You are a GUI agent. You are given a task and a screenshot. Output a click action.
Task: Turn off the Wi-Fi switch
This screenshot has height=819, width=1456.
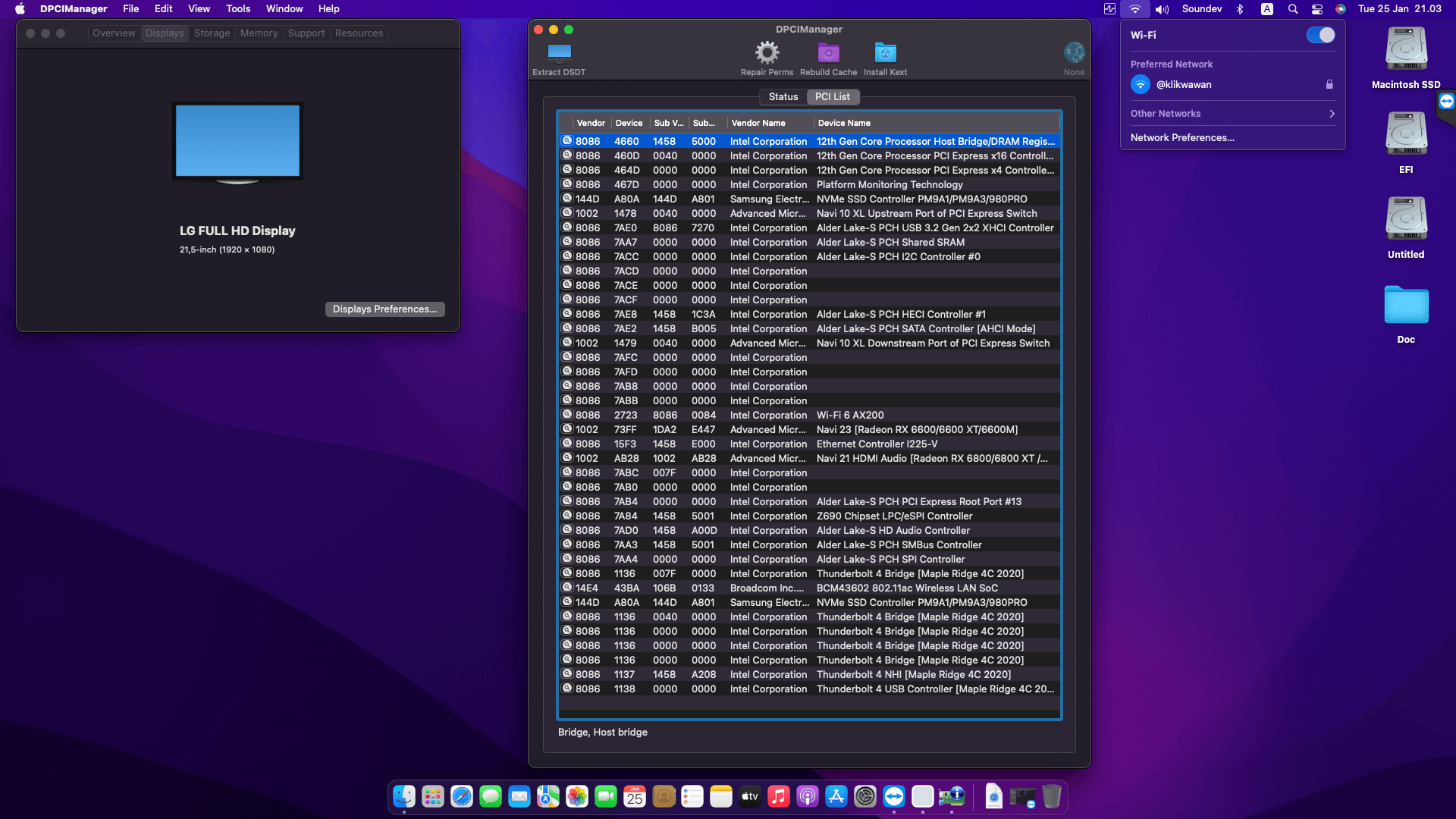[x=1320, y=35]
